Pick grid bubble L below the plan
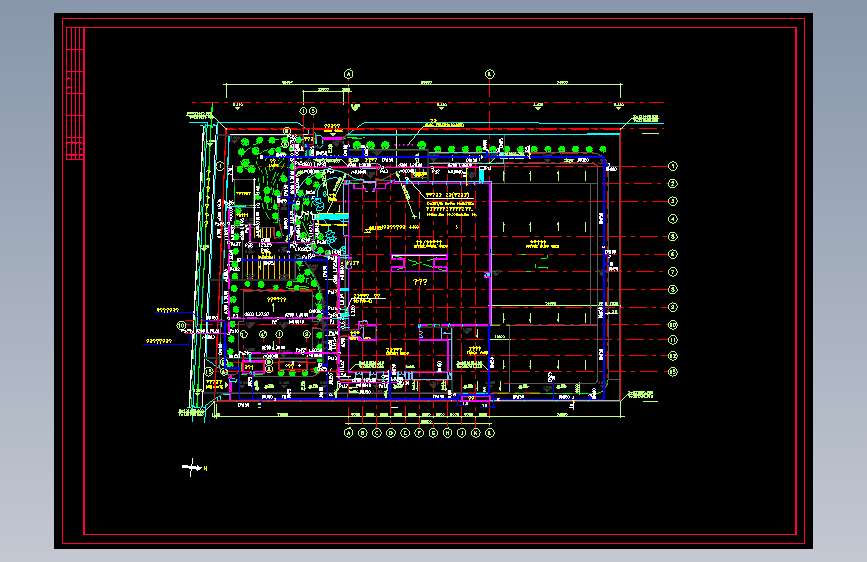Image resolution: width=867 pixels, height=562 pixels. coord(489,433)
